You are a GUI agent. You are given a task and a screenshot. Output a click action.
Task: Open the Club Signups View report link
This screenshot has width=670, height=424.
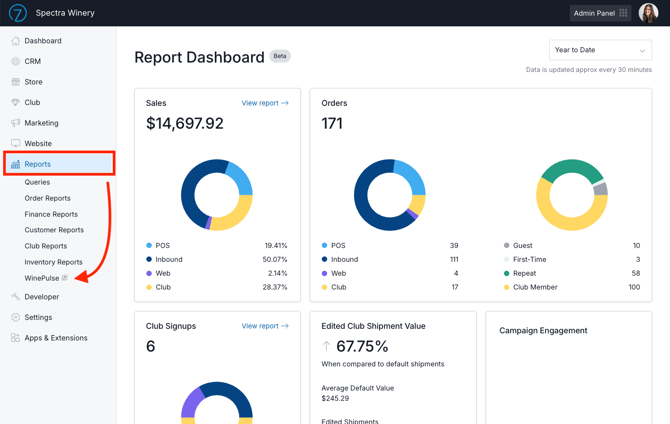tap(265, 326)
